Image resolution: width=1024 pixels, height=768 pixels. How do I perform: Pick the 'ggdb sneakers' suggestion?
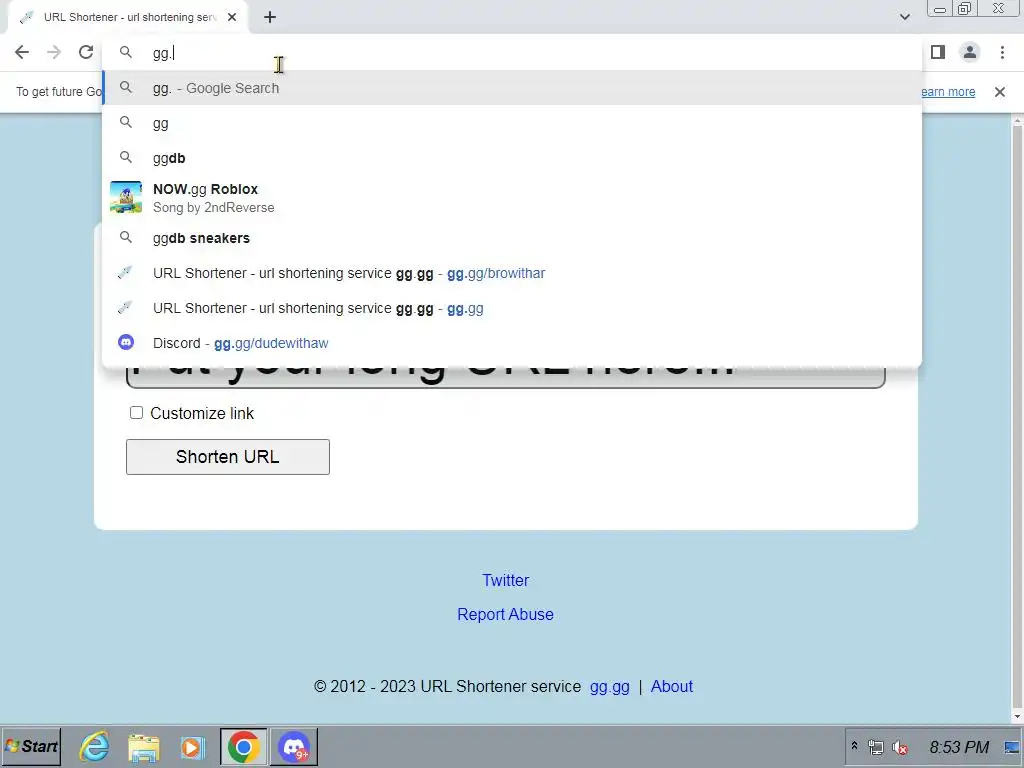[x=512, y=238]
